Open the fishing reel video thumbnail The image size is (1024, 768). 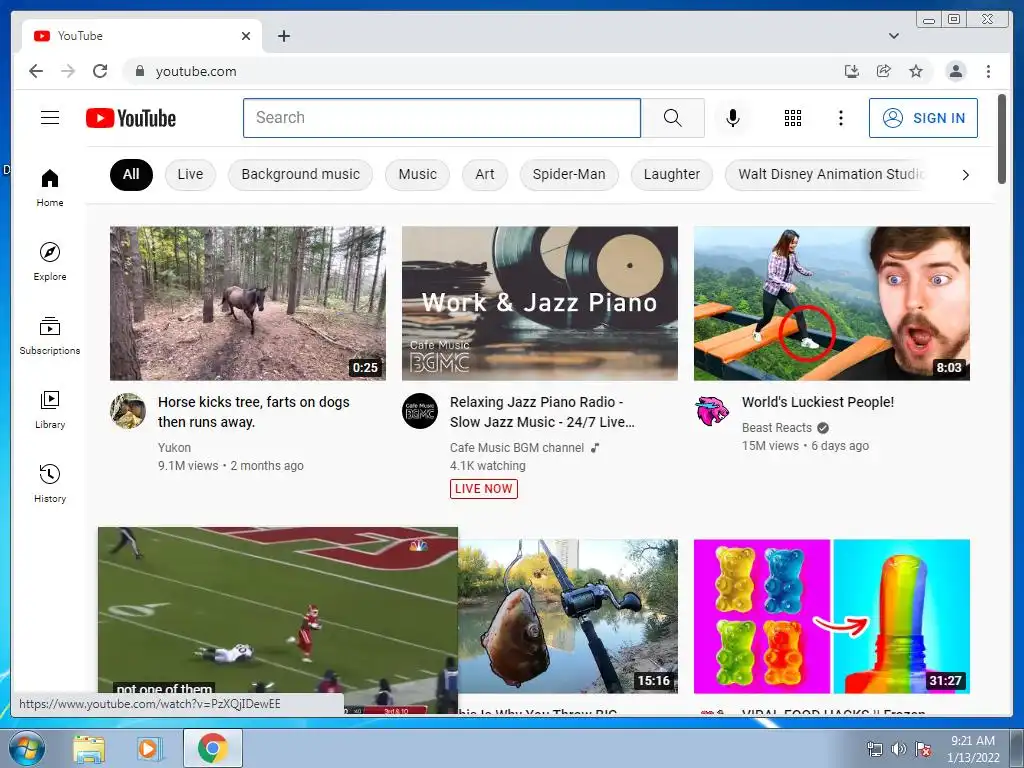click(568, 616)
